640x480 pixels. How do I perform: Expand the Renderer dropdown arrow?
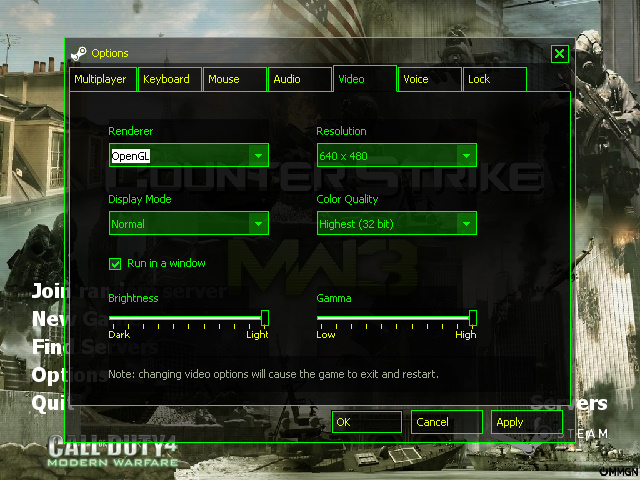tap(258, 156)
